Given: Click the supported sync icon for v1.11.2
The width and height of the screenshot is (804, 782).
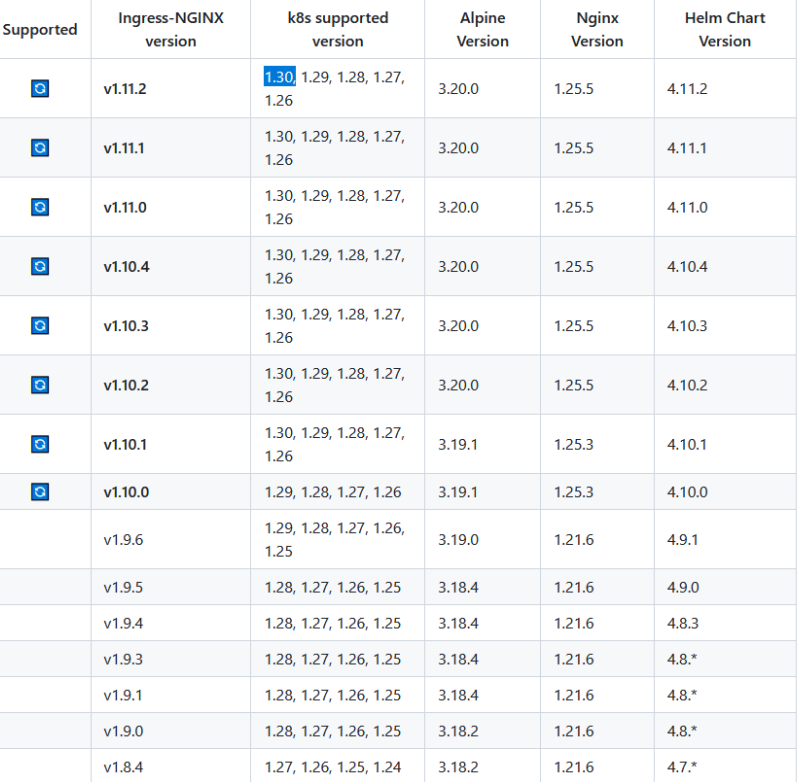Looking at the screenshot, I should [40, 88].
